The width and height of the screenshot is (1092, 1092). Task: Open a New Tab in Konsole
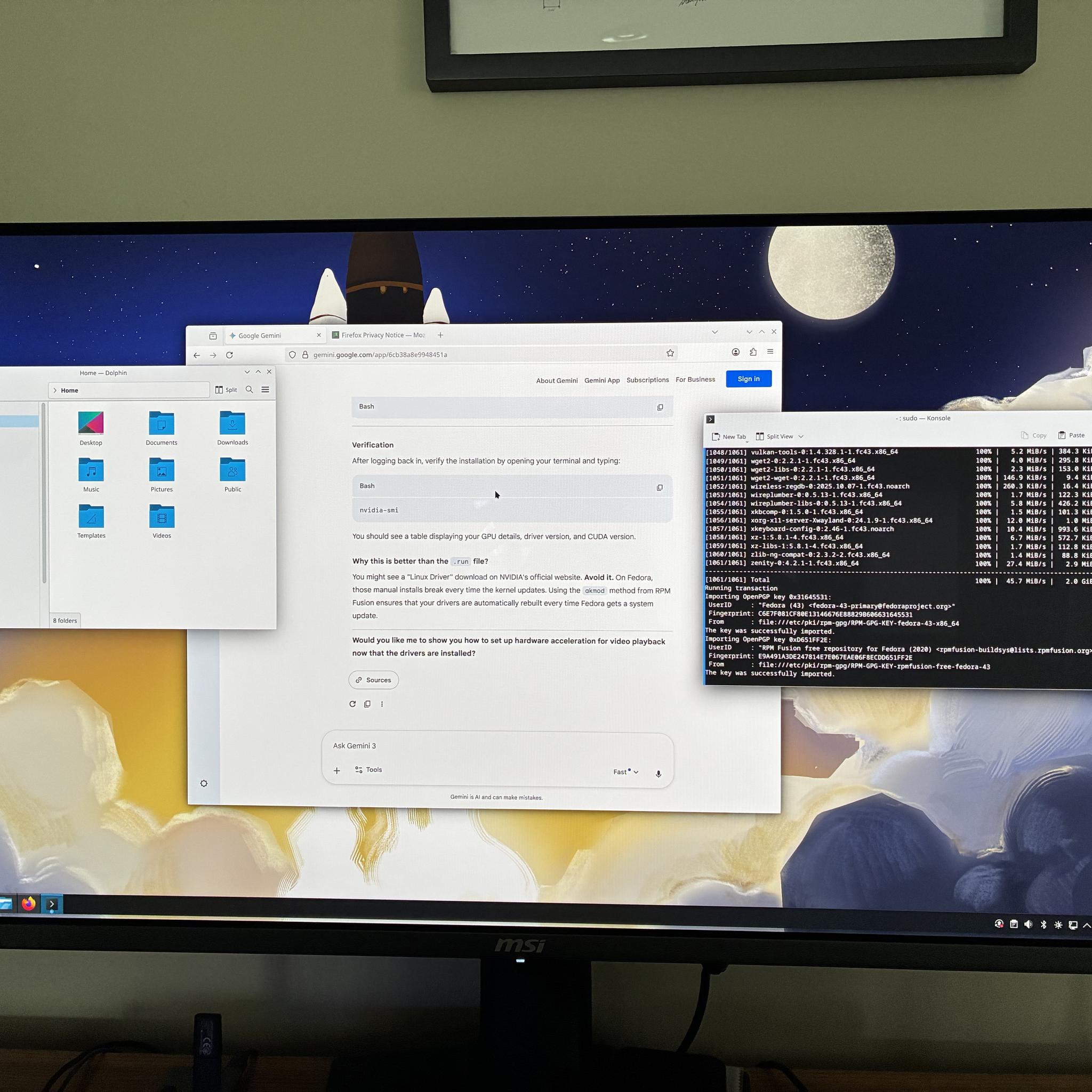click(729, 436)
